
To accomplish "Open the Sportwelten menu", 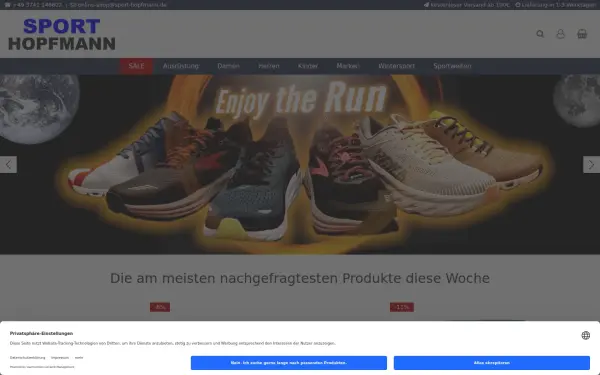I will click(x=452, y=66).
